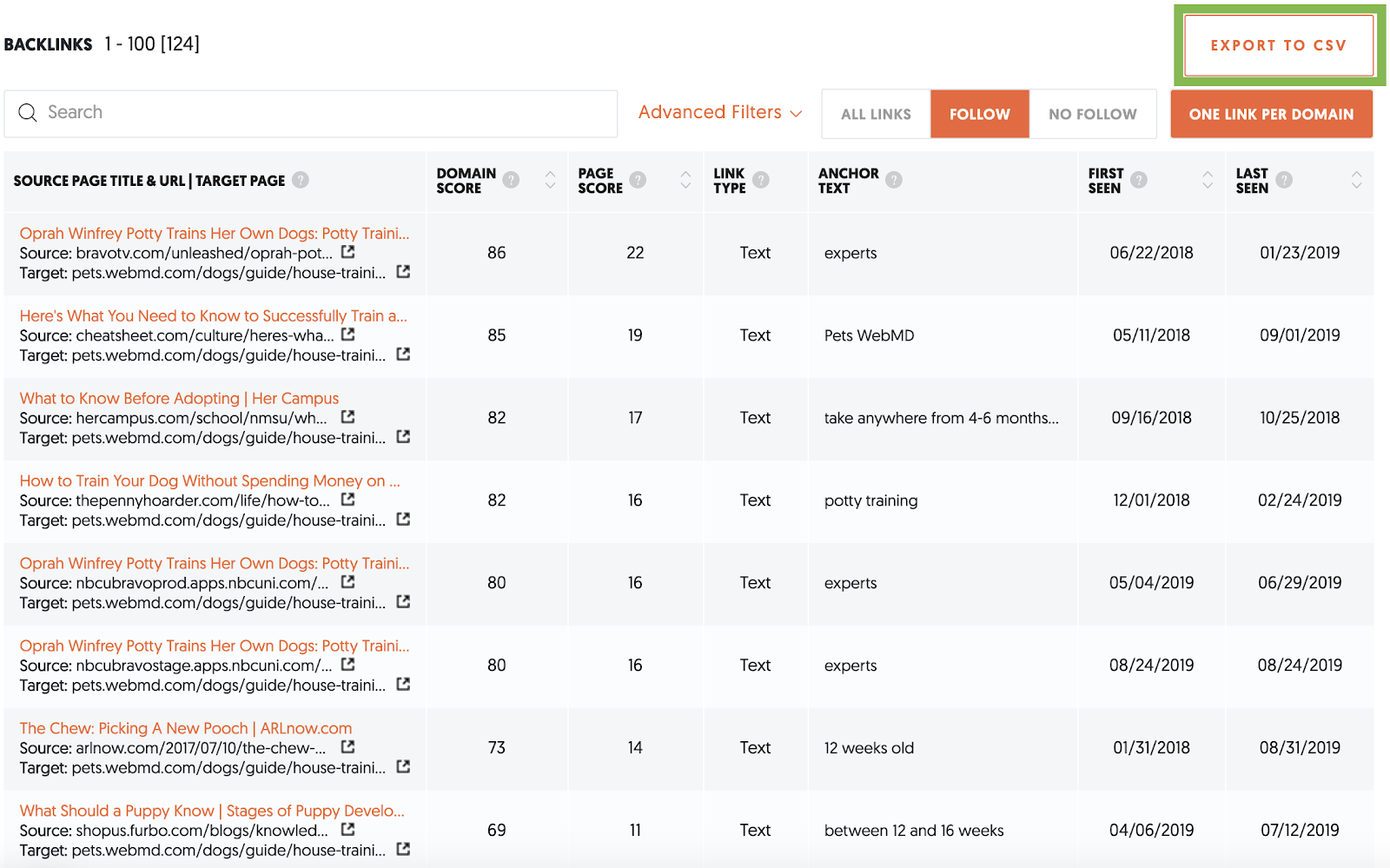Expand the Advanced Filters dropdown
This screenshot has height=868, width=1390.
719,112
